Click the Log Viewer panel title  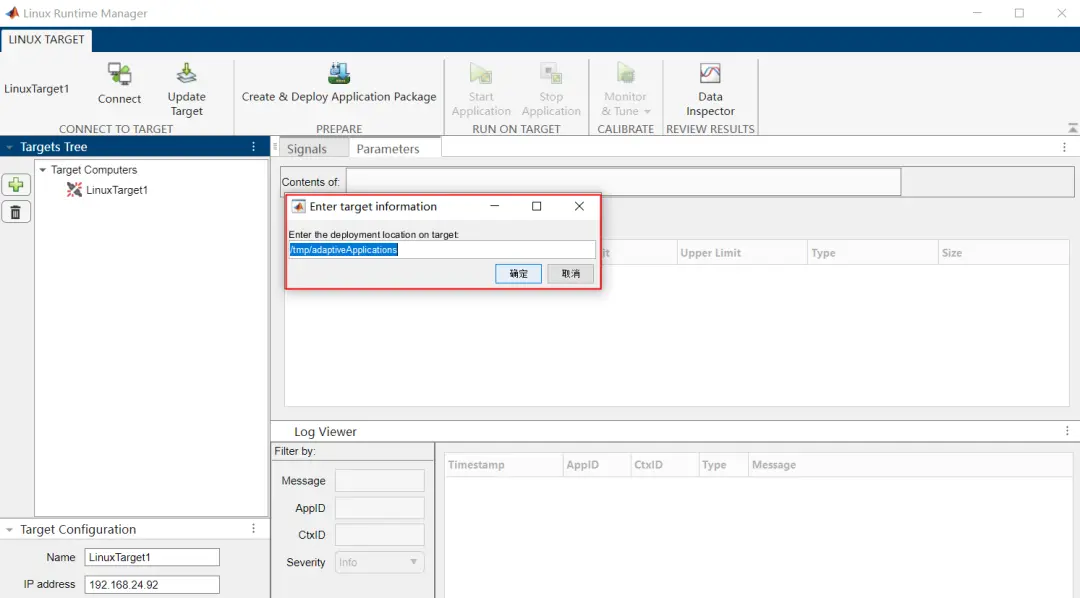pyautogui.click(x=325, y=432)
